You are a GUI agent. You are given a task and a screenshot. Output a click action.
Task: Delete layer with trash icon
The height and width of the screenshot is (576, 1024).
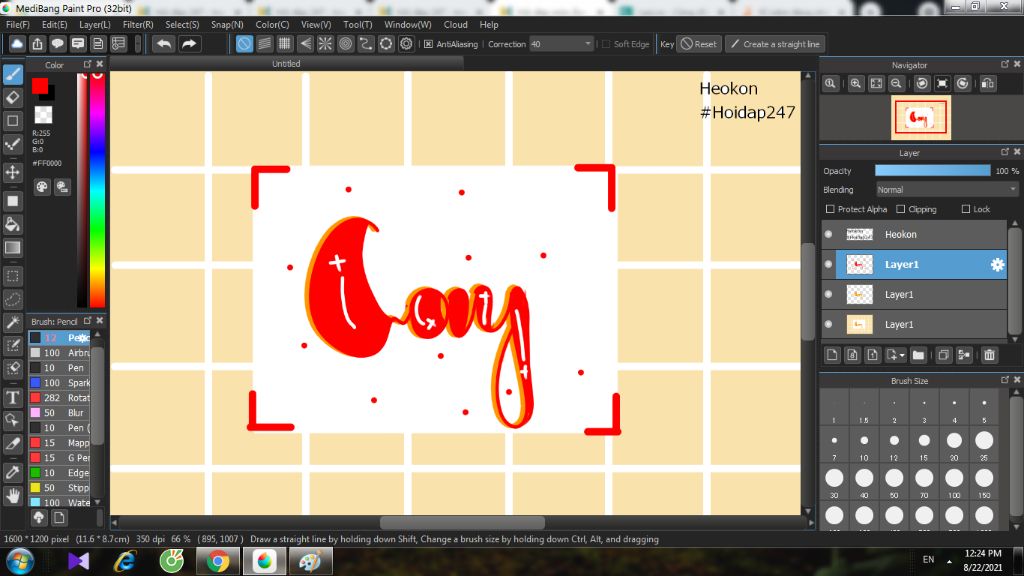pos(989,355)
